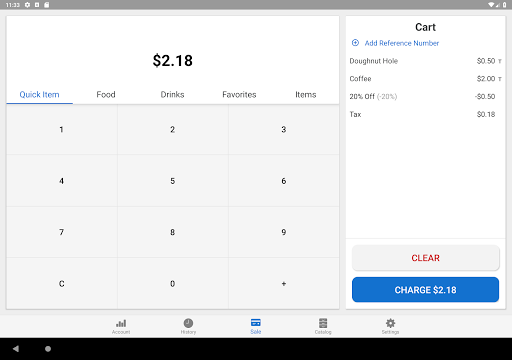Open the History clock icon
The height and width of the screenshot is (360, 512).
pyautogui.click(x=188, y=323)
